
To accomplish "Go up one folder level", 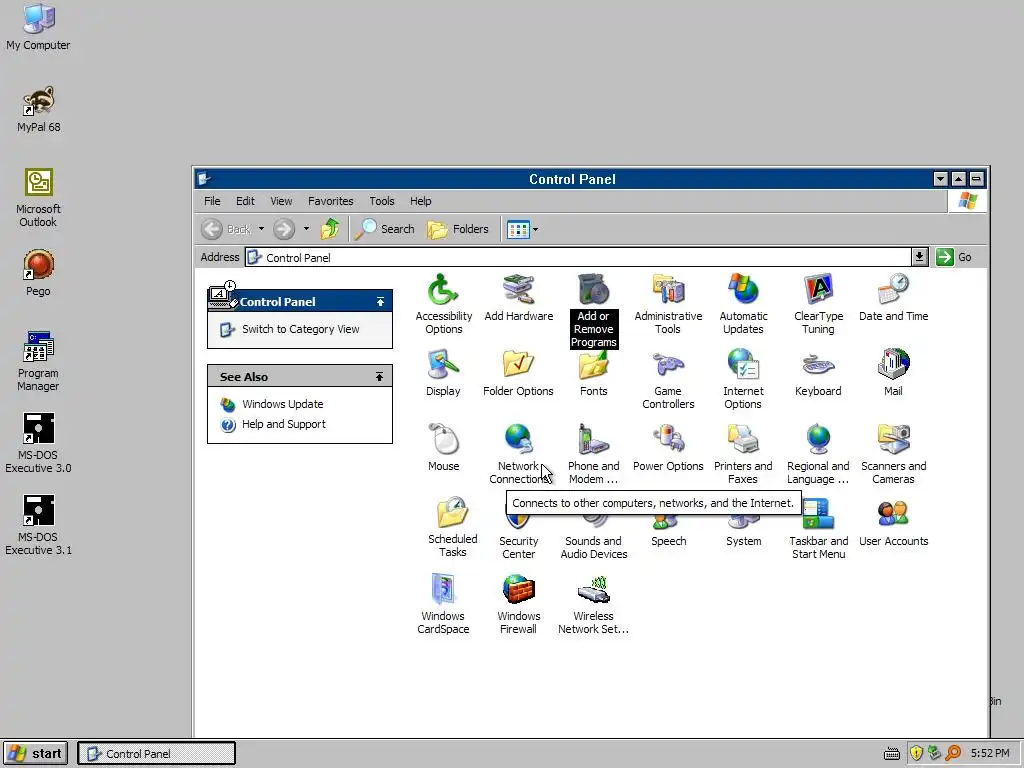I will 330,229.
